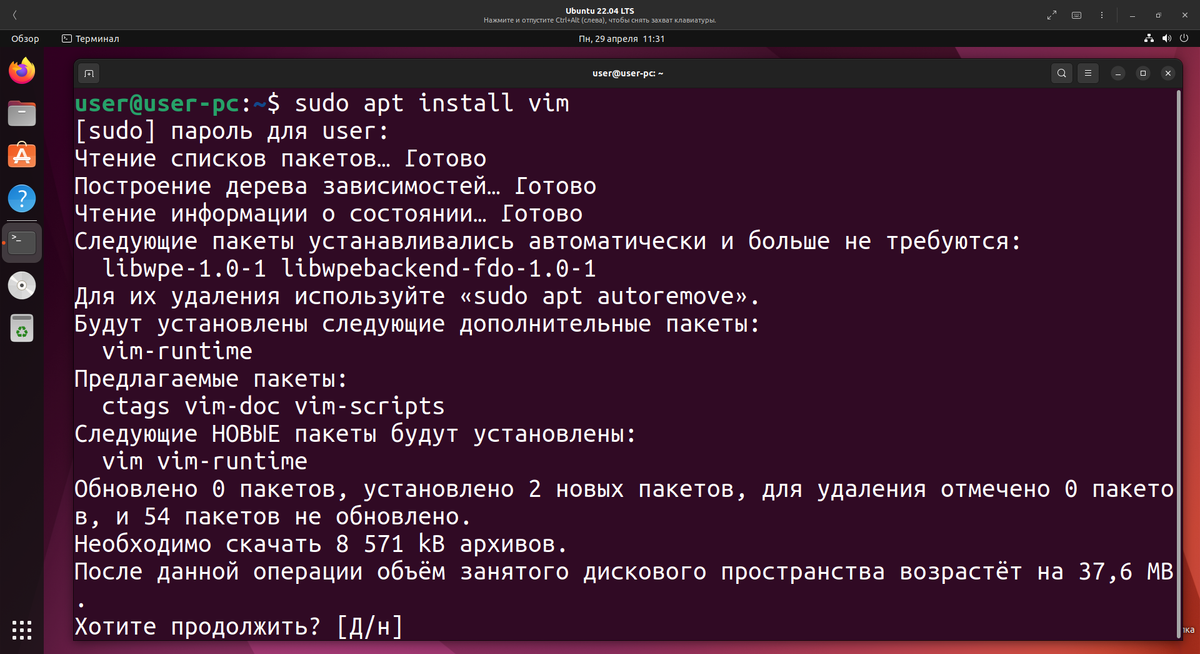Viewport: 1200px width, 654px height.
Task: Click the Ubuntu 22.04 LTS VM title
Action: [x=600, y=9]
